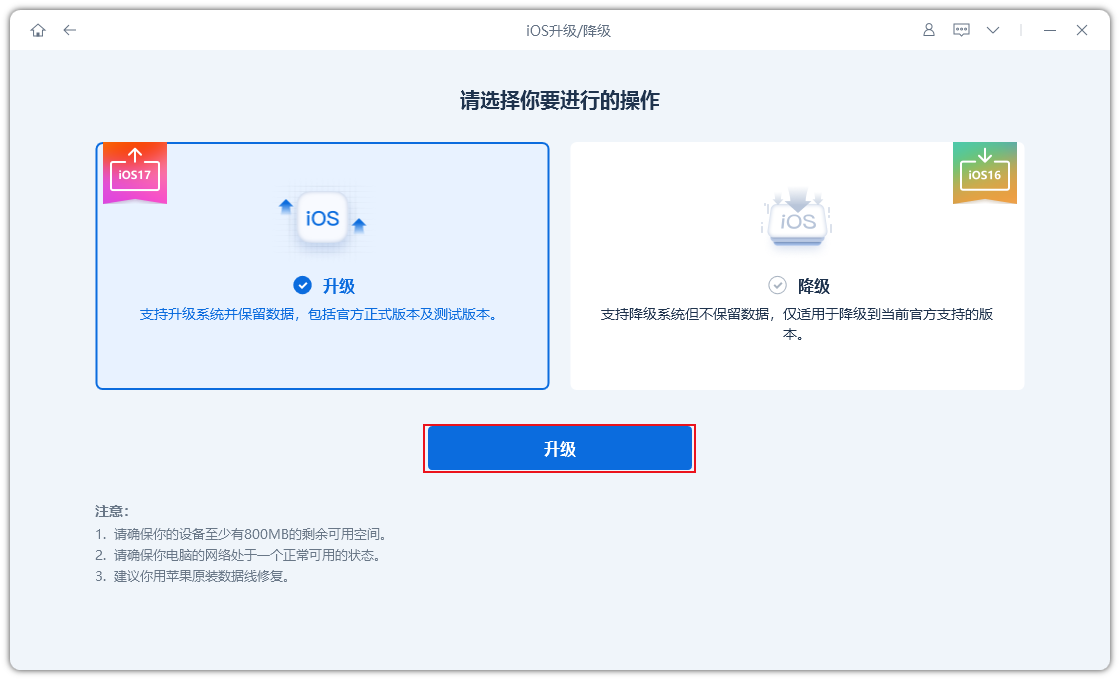Open the feedback message icon
This screenshot has width=1120, height=680.
click(961, 30)
